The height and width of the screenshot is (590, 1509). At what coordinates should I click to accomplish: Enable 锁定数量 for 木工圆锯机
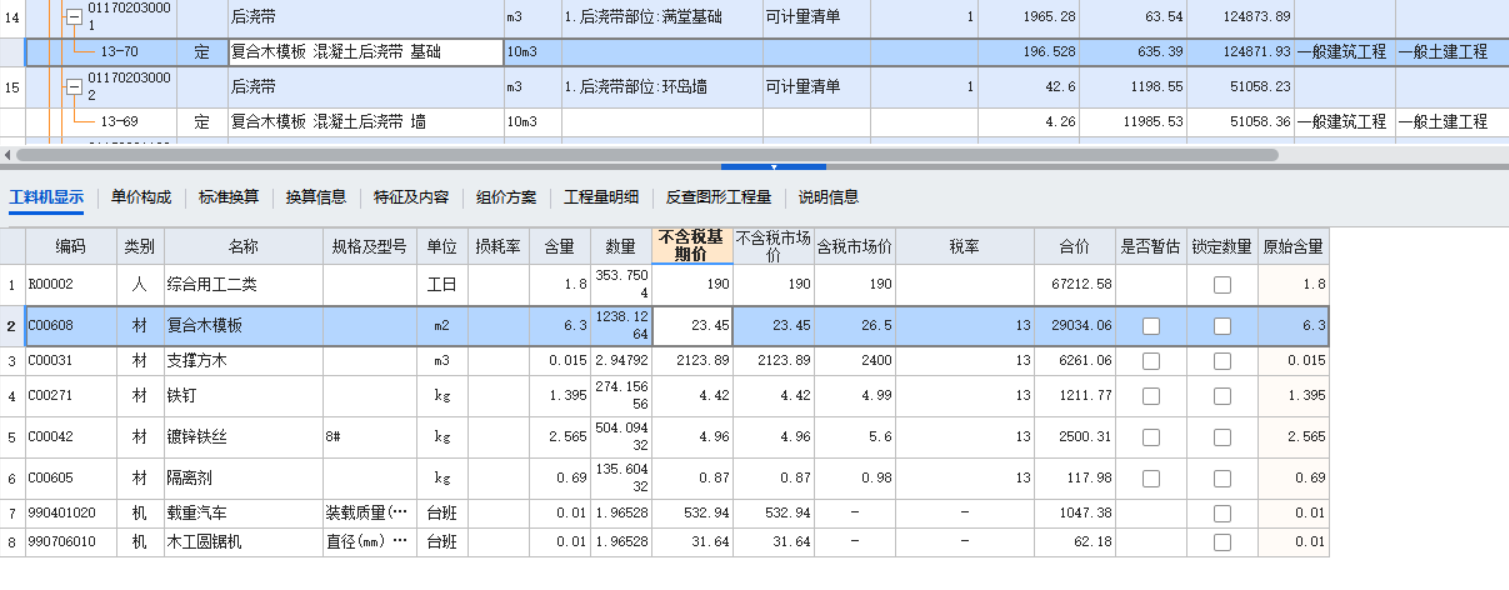[1222, 542]
